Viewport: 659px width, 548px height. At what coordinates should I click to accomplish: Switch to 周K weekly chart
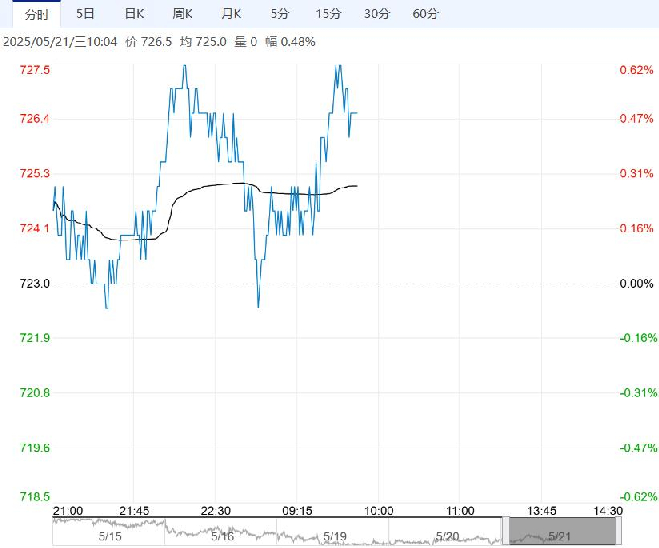point(182,14)
